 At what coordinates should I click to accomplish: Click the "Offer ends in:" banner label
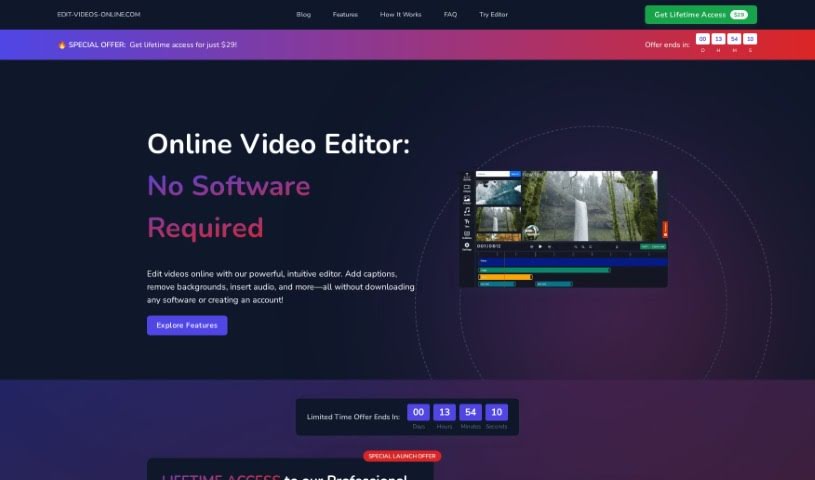pos(667,45)
